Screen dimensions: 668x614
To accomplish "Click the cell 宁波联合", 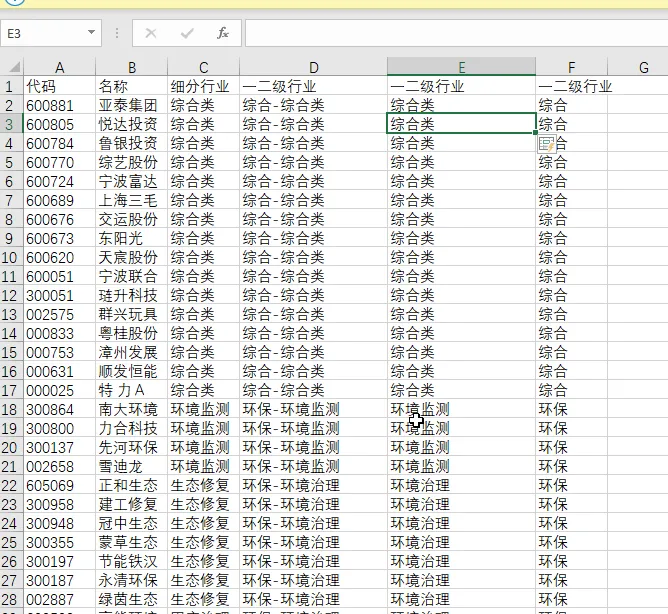I will click(132, 277).
